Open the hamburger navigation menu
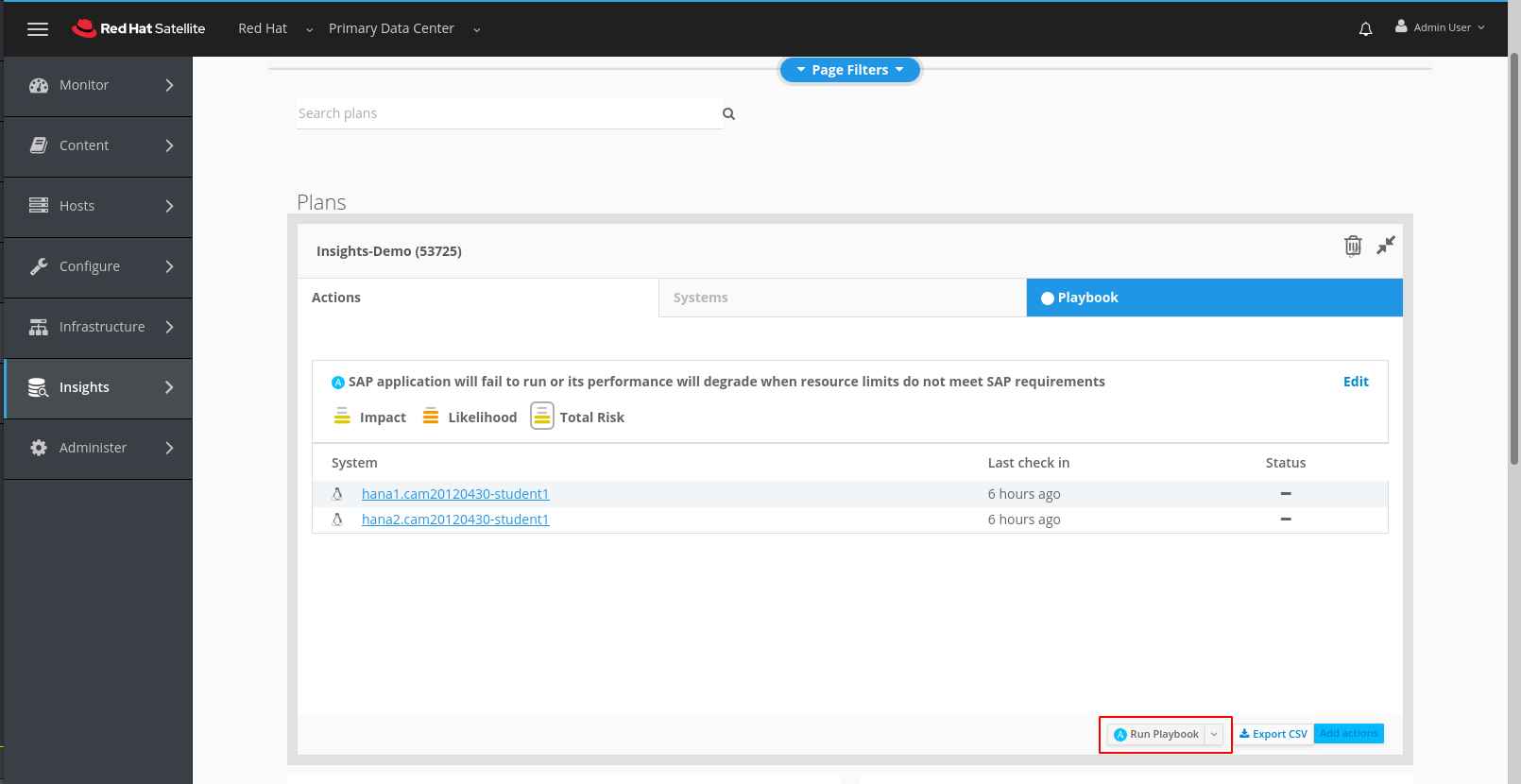This screenshot has width=1521, height=784. [x=38, y=29]
